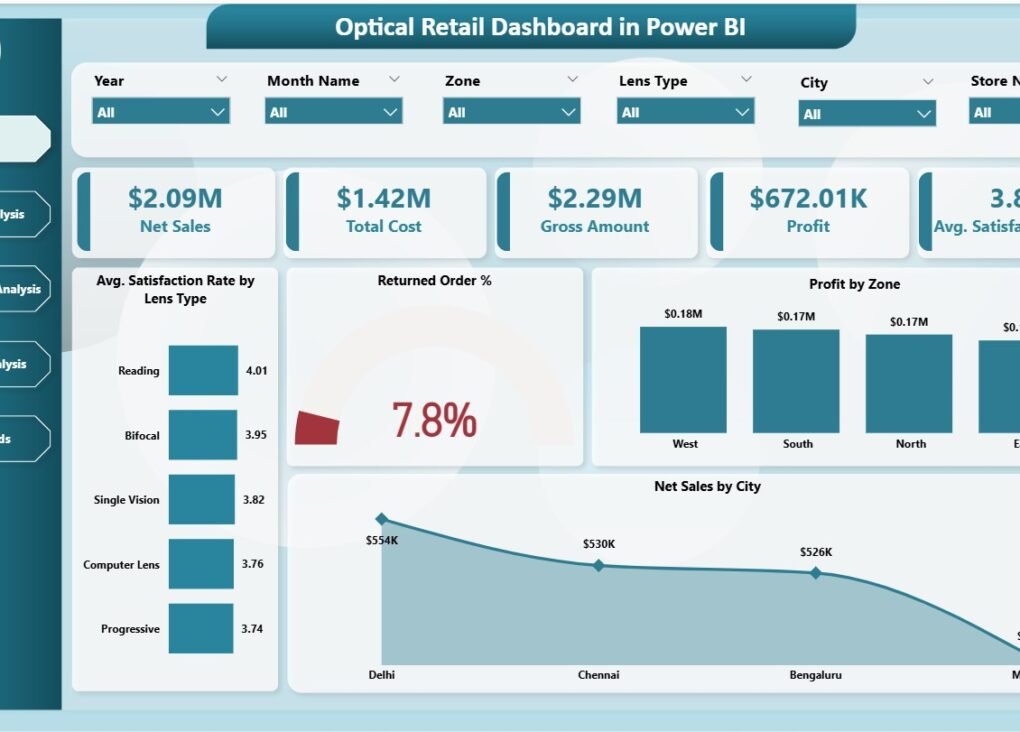1020x732 pixels.
Task: Select the Delhi data point on line chart
Action: tap(382, 519)
